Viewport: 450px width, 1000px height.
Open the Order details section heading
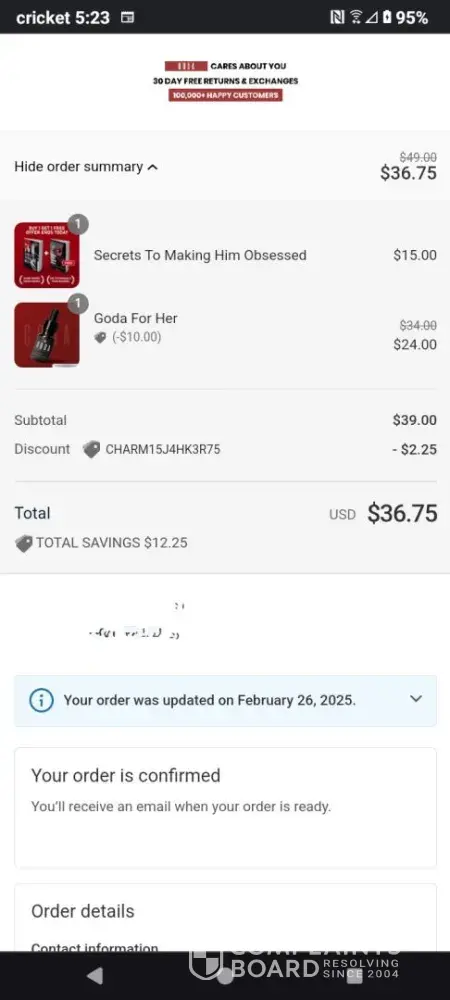[83, 911]
